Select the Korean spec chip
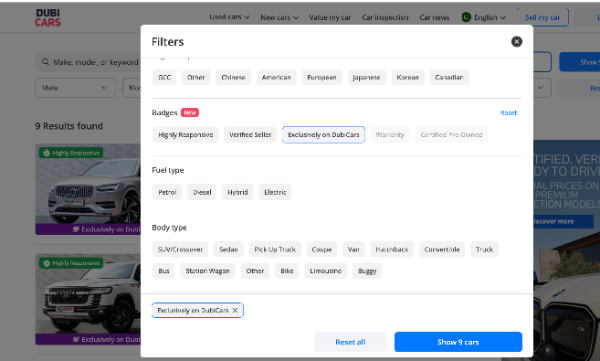The width and height of the screenshot is (600, 361). coord(408,77)
